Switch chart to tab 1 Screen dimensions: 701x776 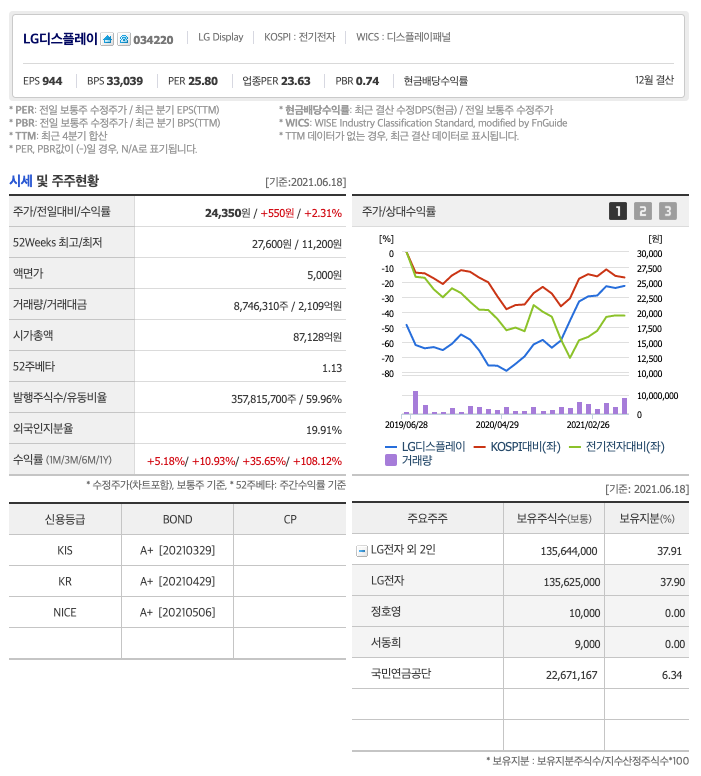[x=617, y=211]
